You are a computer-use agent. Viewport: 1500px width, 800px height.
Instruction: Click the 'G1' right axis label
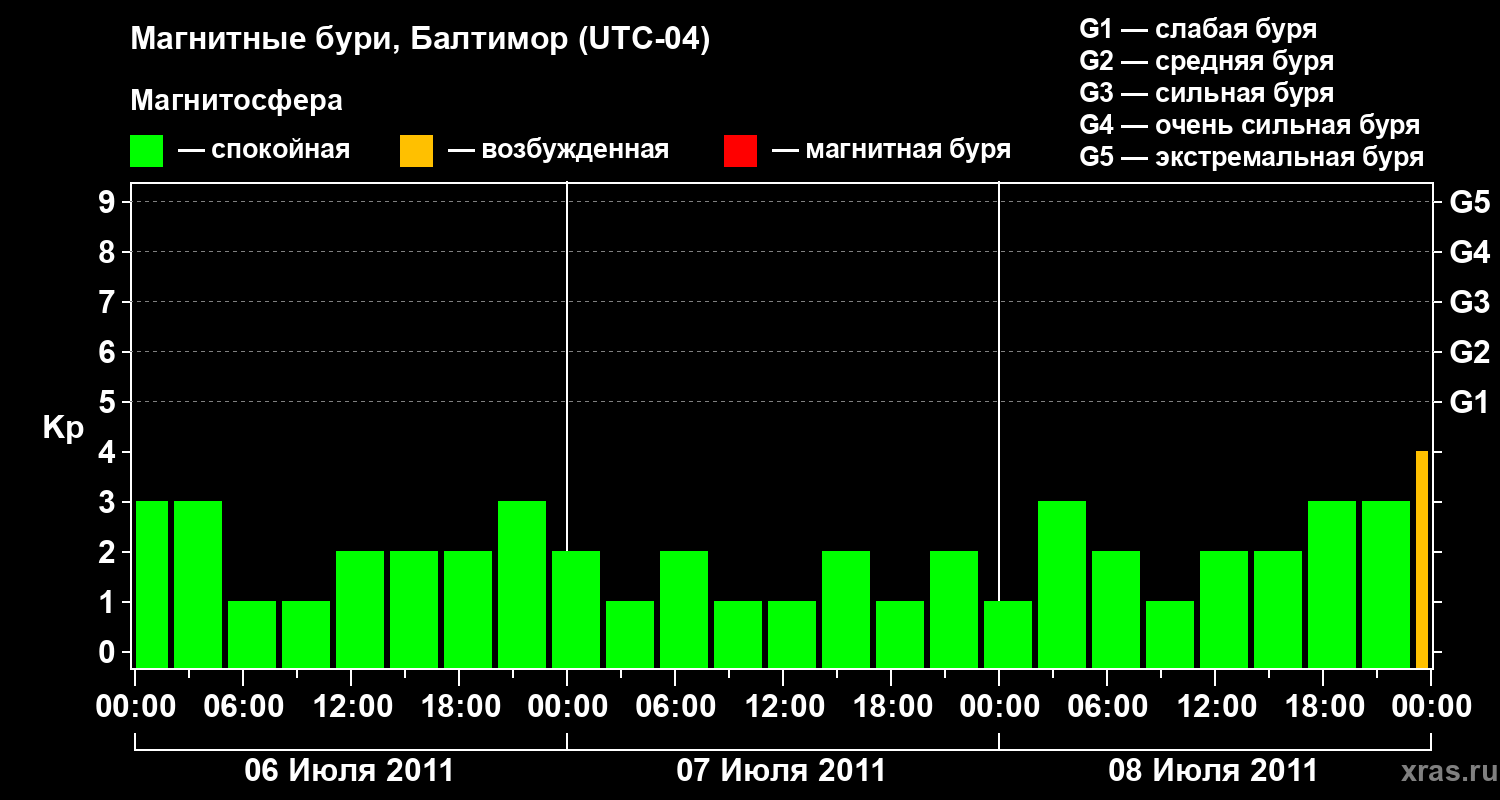point(1469,402)
